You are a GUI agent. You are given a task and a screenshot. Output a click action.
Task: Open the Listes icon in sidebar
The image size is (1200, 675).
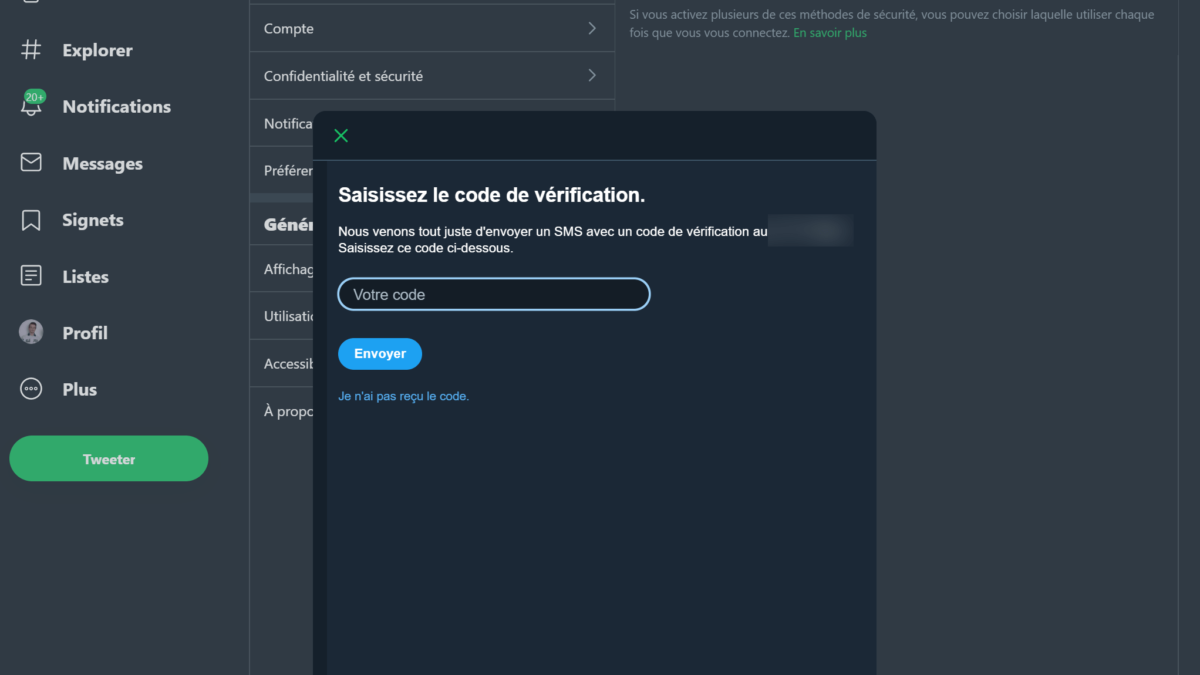coord(31,276)
